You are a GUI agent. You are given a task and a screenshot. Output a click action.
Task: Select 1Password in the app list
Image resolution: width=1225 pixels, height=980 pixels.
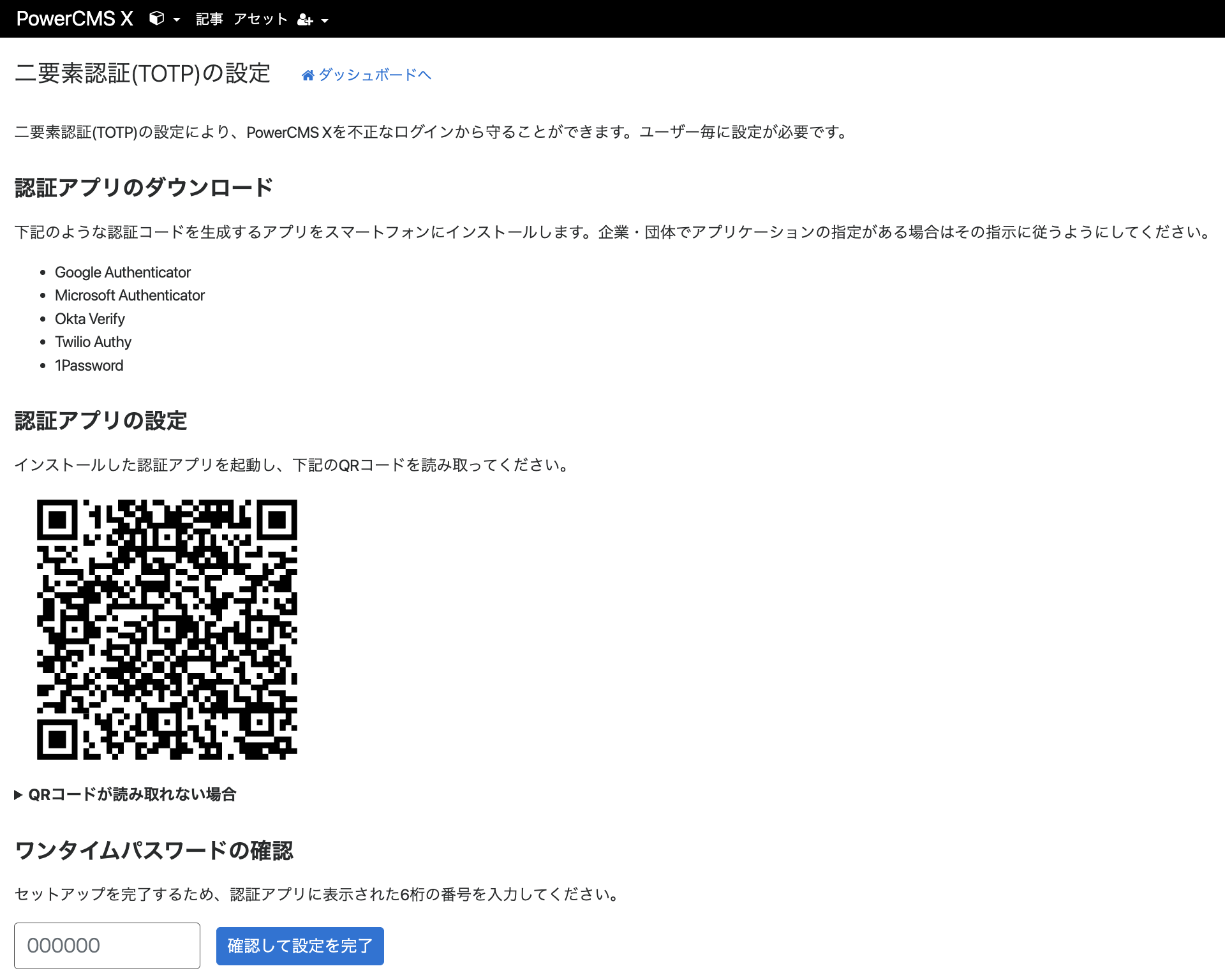coord(89,365)
